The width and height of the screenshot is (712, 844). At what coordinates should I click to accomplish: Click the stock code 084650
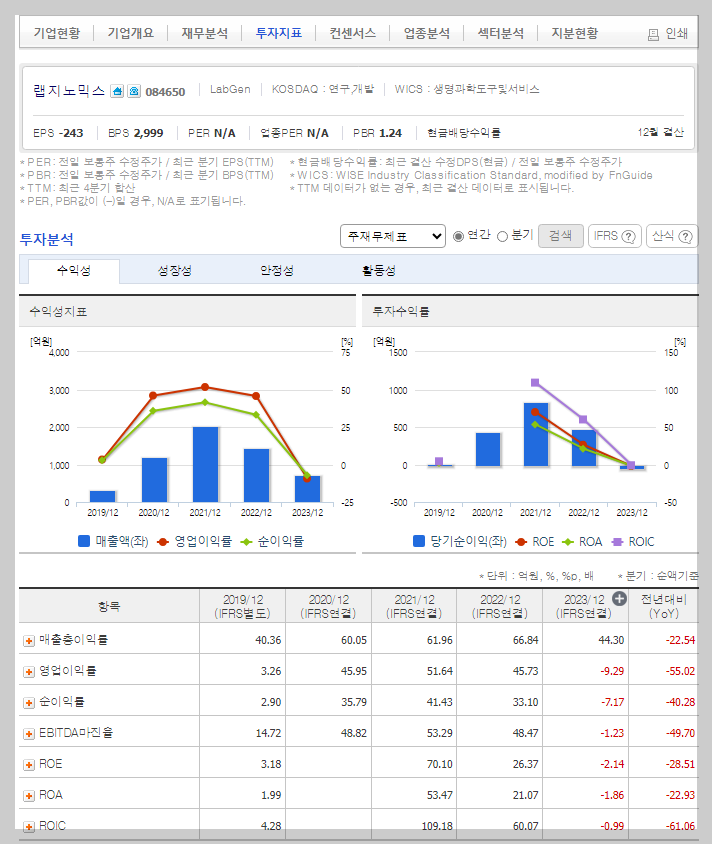[x=165, y=92]
